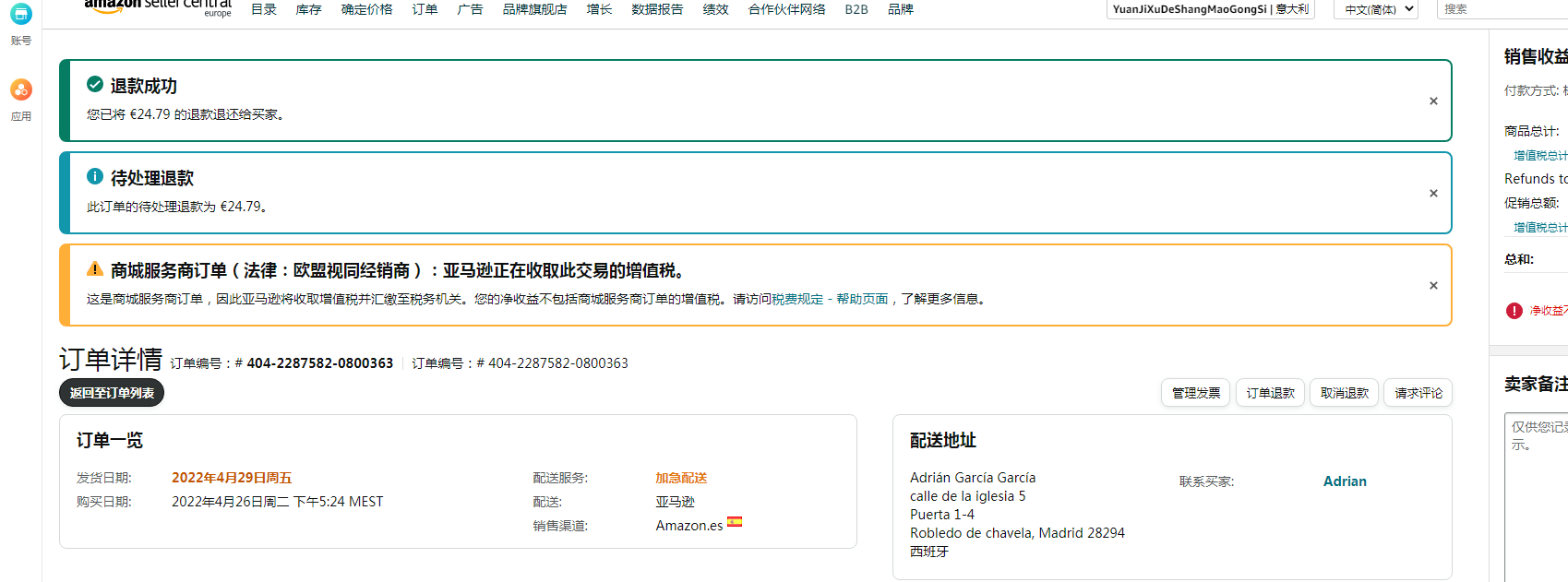Screen dimensions: 1568x582
Task: Click the 返回至订单列表 button
Action: click(x=112, y=393)
